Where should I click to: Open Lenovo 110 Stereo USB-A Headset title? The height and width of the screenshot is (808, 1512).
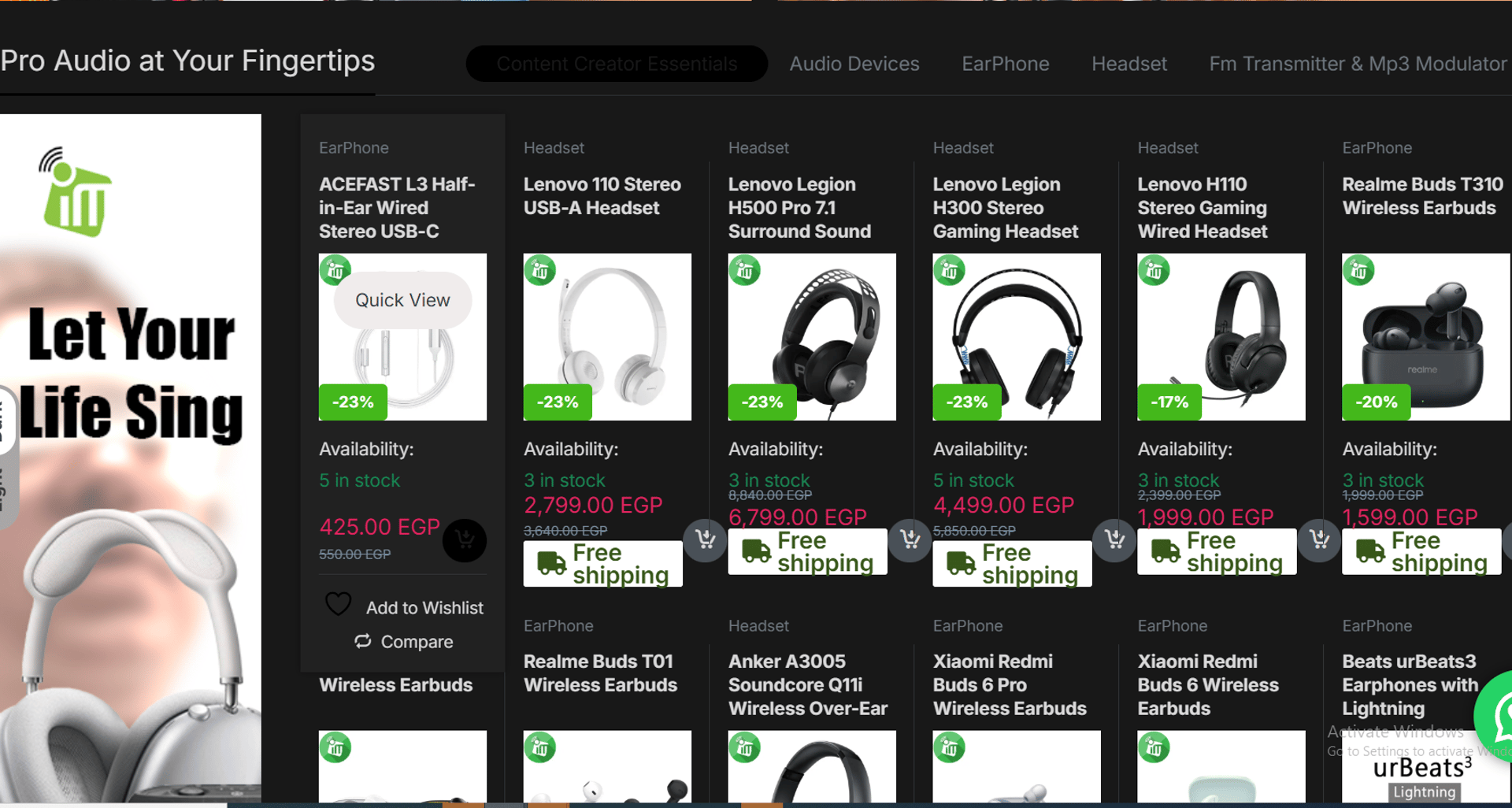click(602, 196)
